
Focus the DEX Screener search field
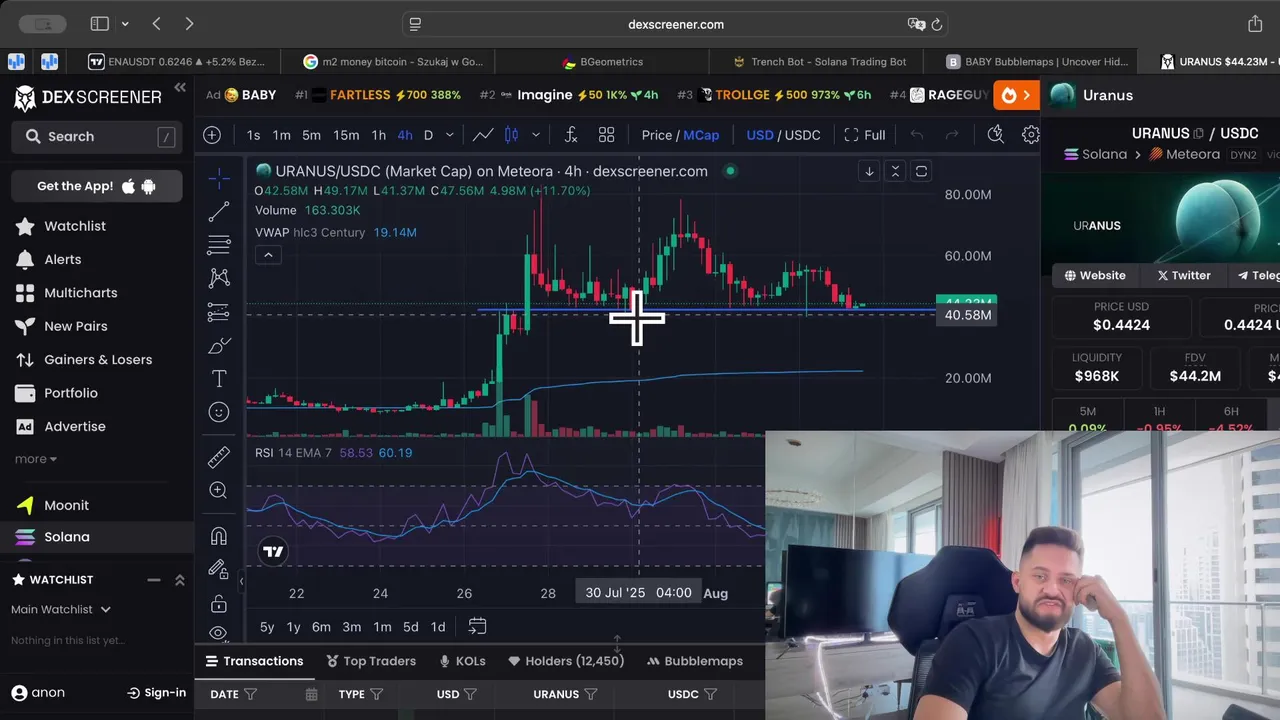(97, 137)
